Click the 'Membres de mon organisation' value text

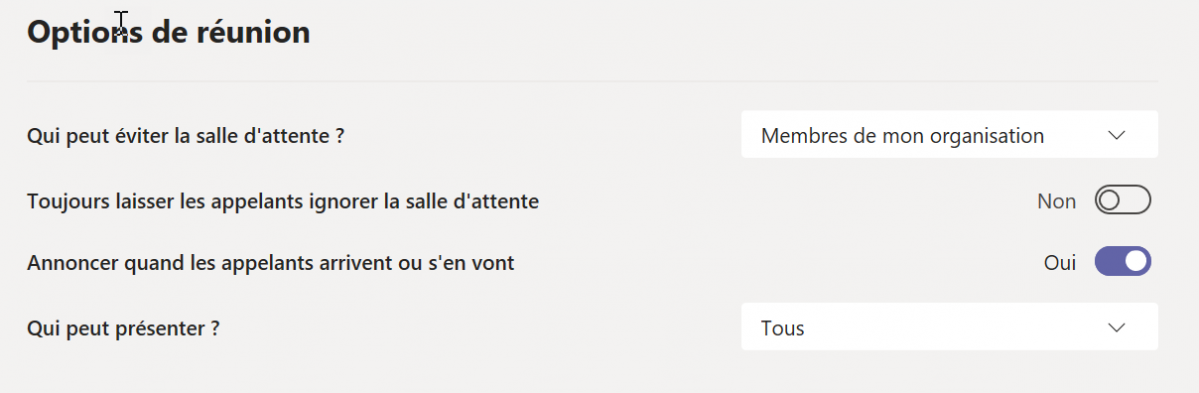tap(902, 136)
